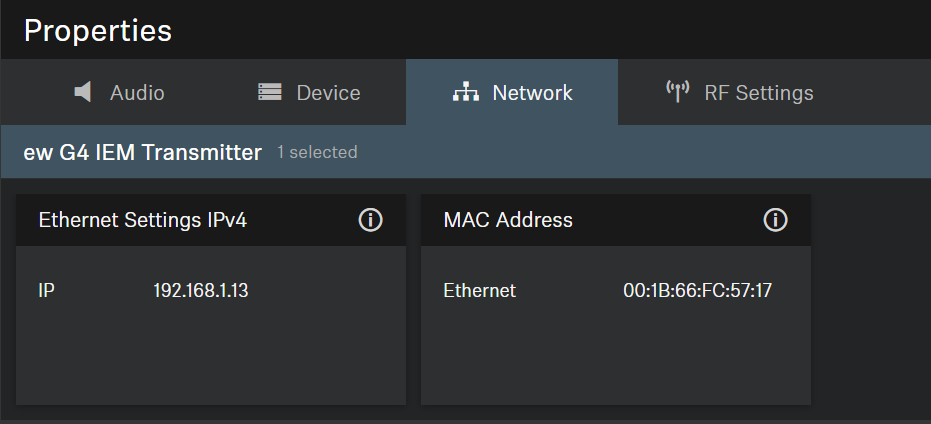Click the MAC Address panel title
Screen dimensions: 931x424
tap(508, 221)
